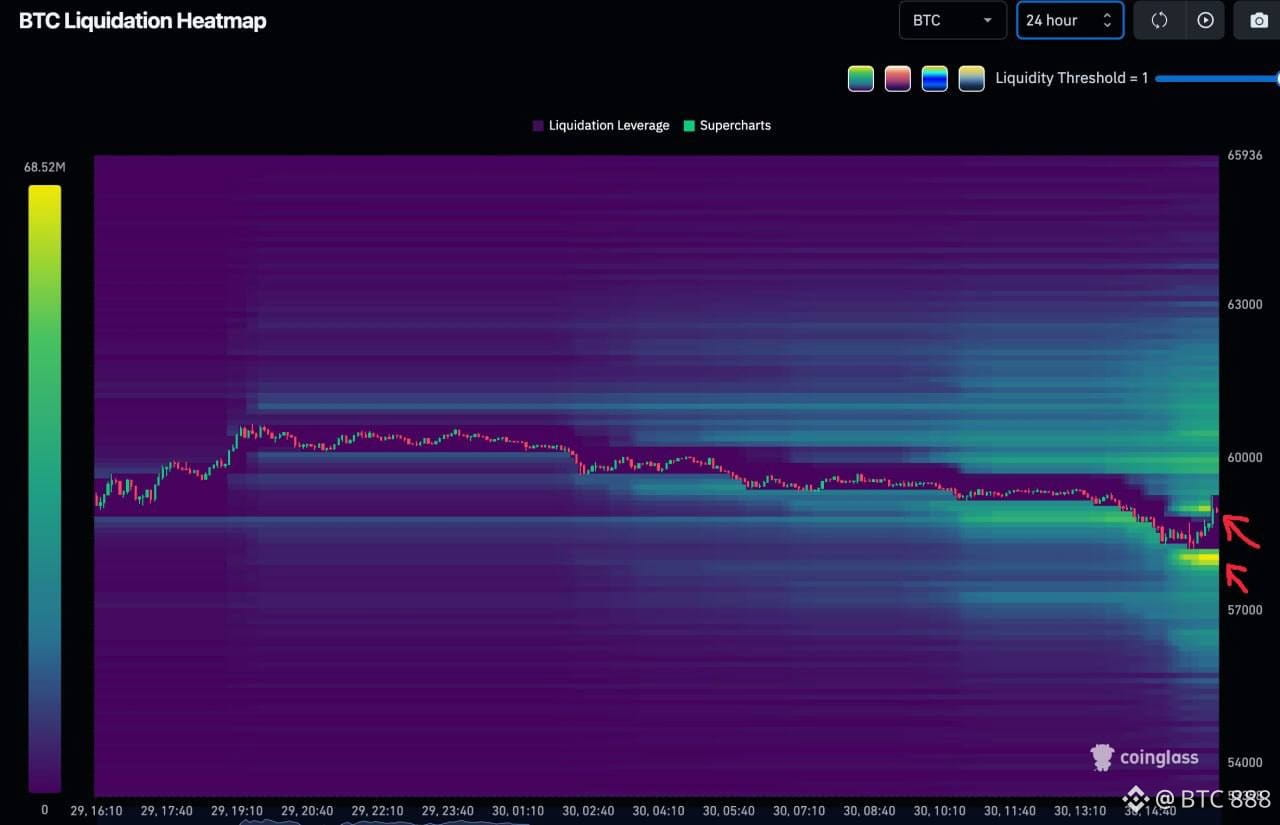Open the BTC coin dropdown

[x=952, y=20]
